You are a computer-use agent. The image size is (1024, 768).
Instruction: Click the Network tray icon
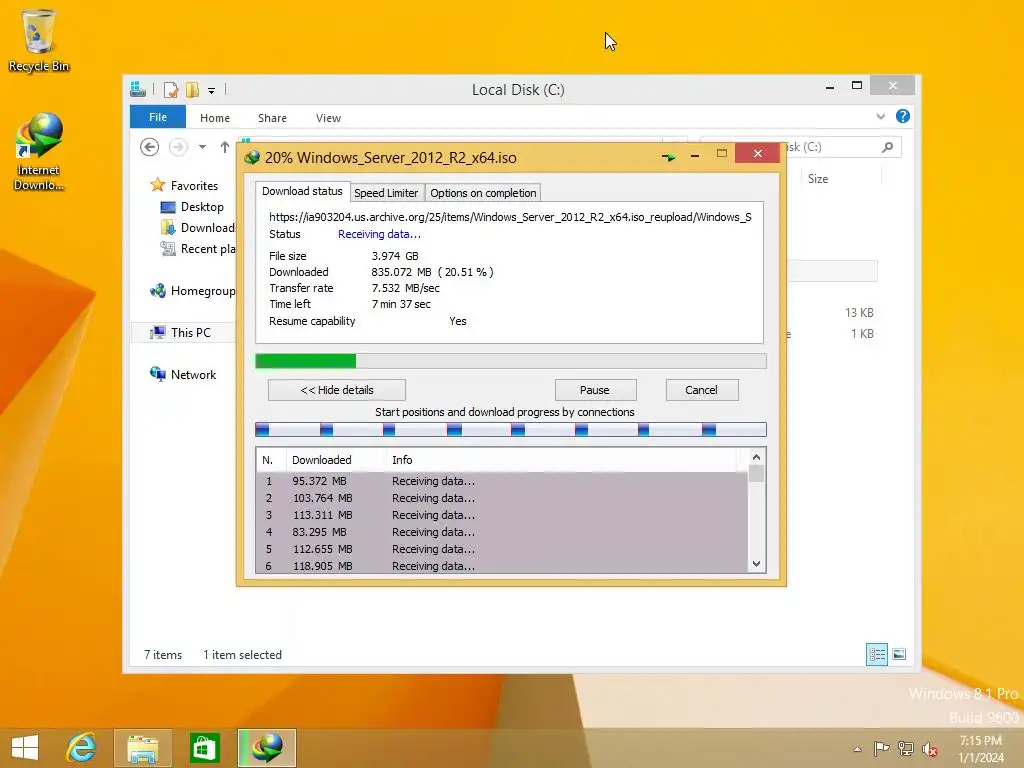[905, 748]
